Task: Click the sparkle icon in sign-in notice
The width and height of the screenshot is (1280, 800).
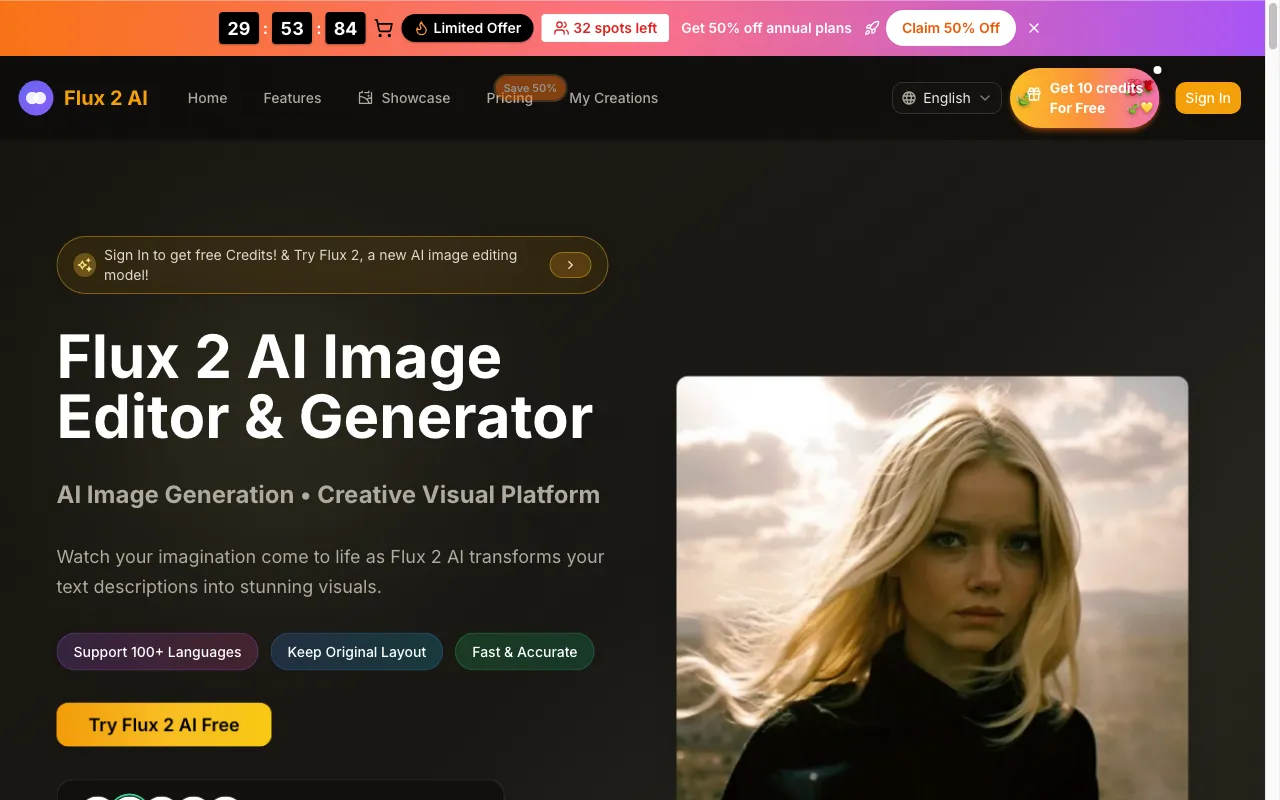Action: pyautogui.click(x=85, y=265)
